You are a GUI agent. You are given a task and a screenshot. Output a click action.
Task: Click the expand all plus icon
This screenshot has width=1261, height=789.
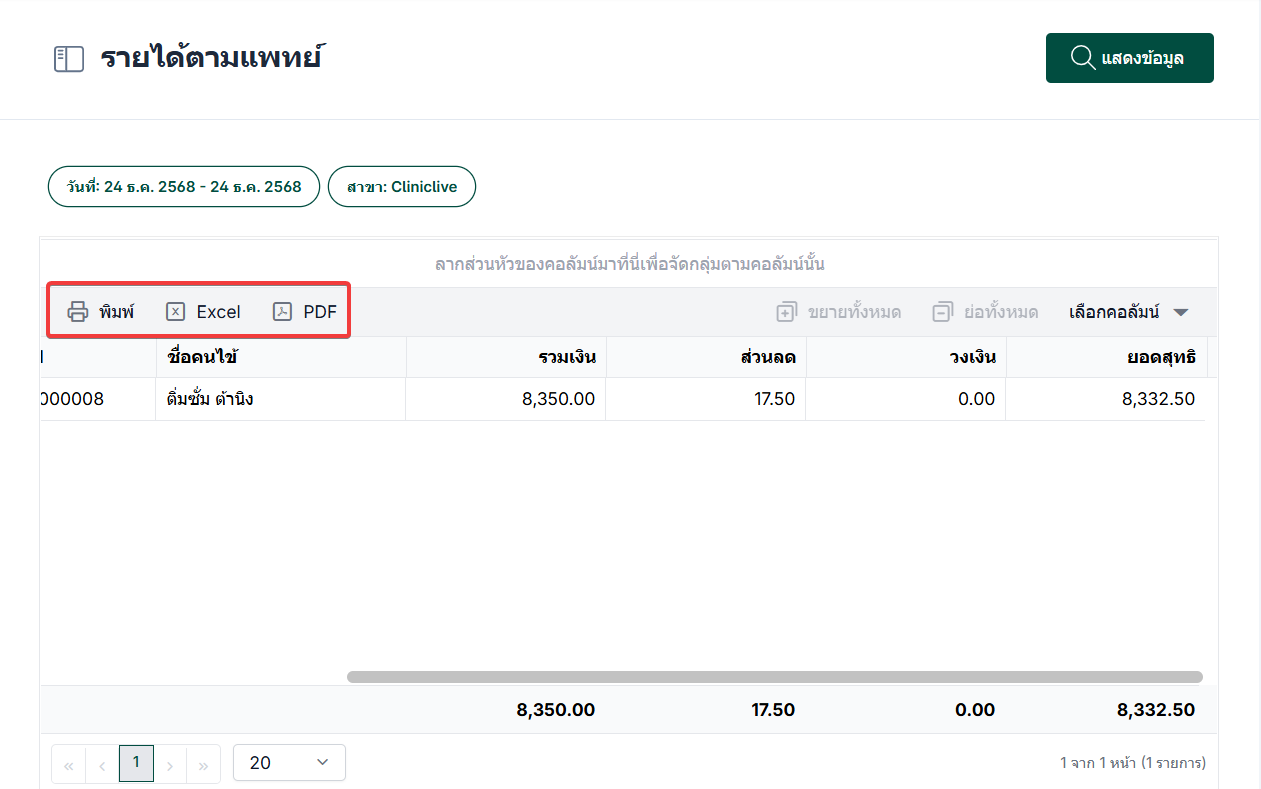point(786,312)
